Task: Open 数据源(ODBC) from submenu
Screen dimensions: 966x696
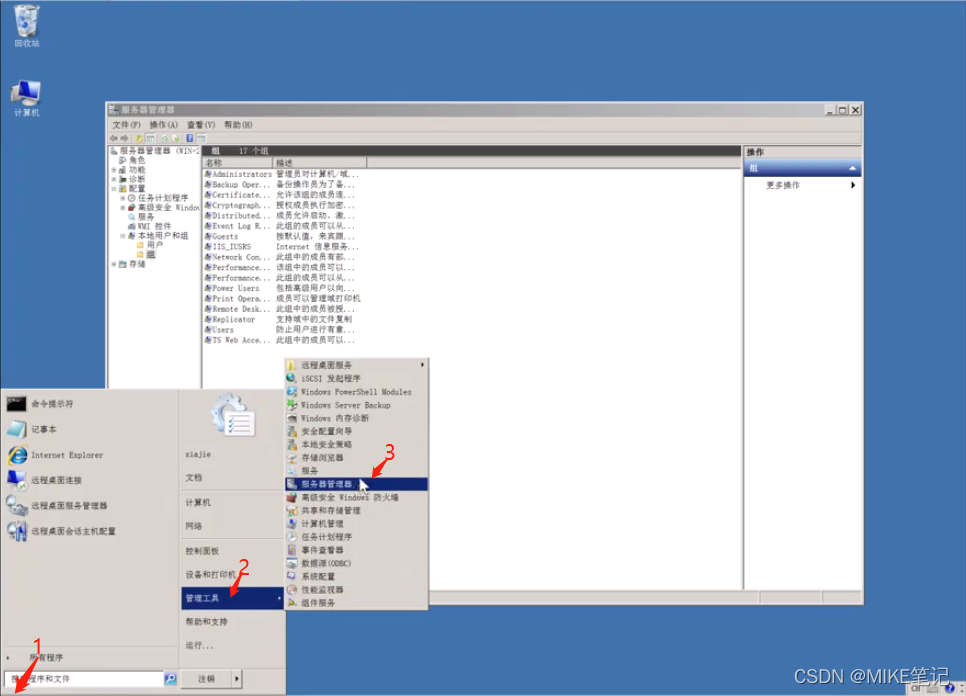Action: [x=356, y=563]
